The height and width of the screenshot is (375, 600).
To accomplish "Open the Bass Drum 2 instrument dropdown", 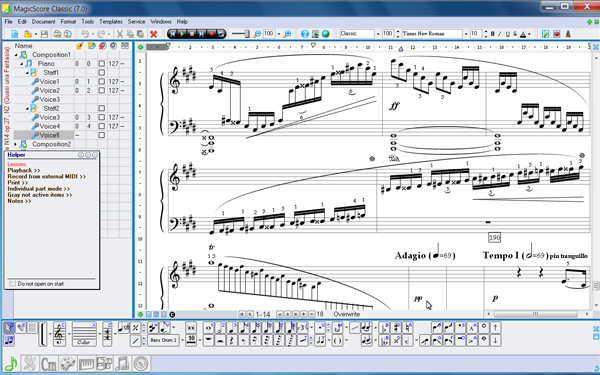I will point(182,340).
